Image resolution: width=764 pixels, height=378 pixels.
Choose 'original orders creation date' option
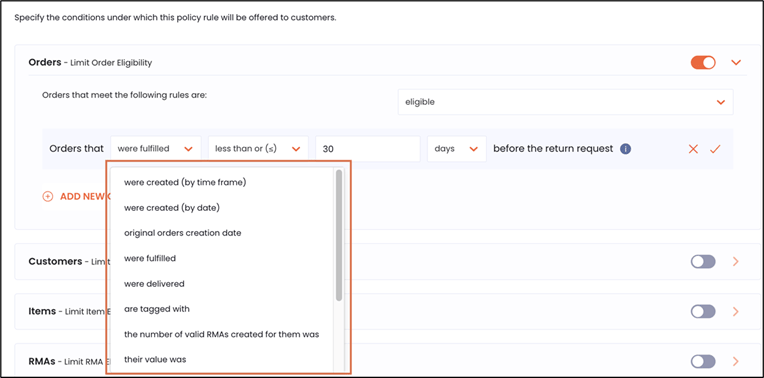[183, 233]
